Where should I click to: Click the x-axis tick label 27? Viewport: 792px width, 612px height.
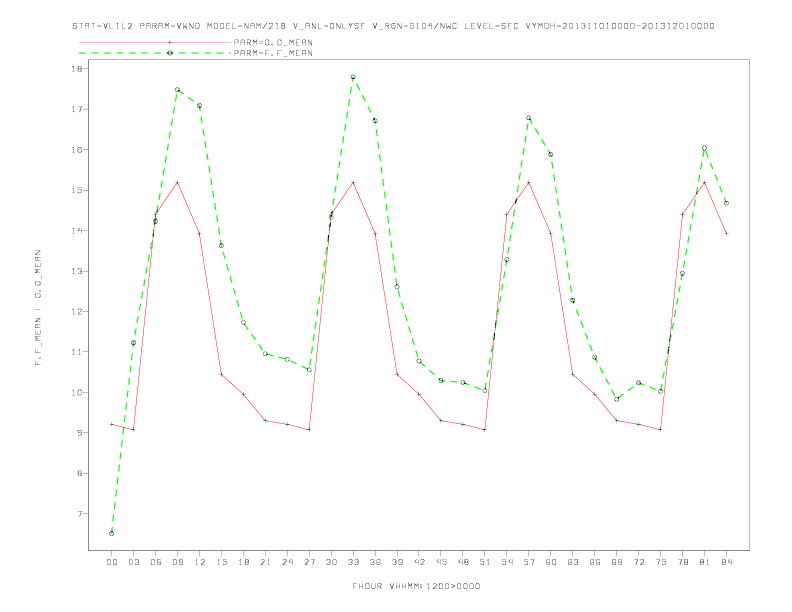coord(309,562)
